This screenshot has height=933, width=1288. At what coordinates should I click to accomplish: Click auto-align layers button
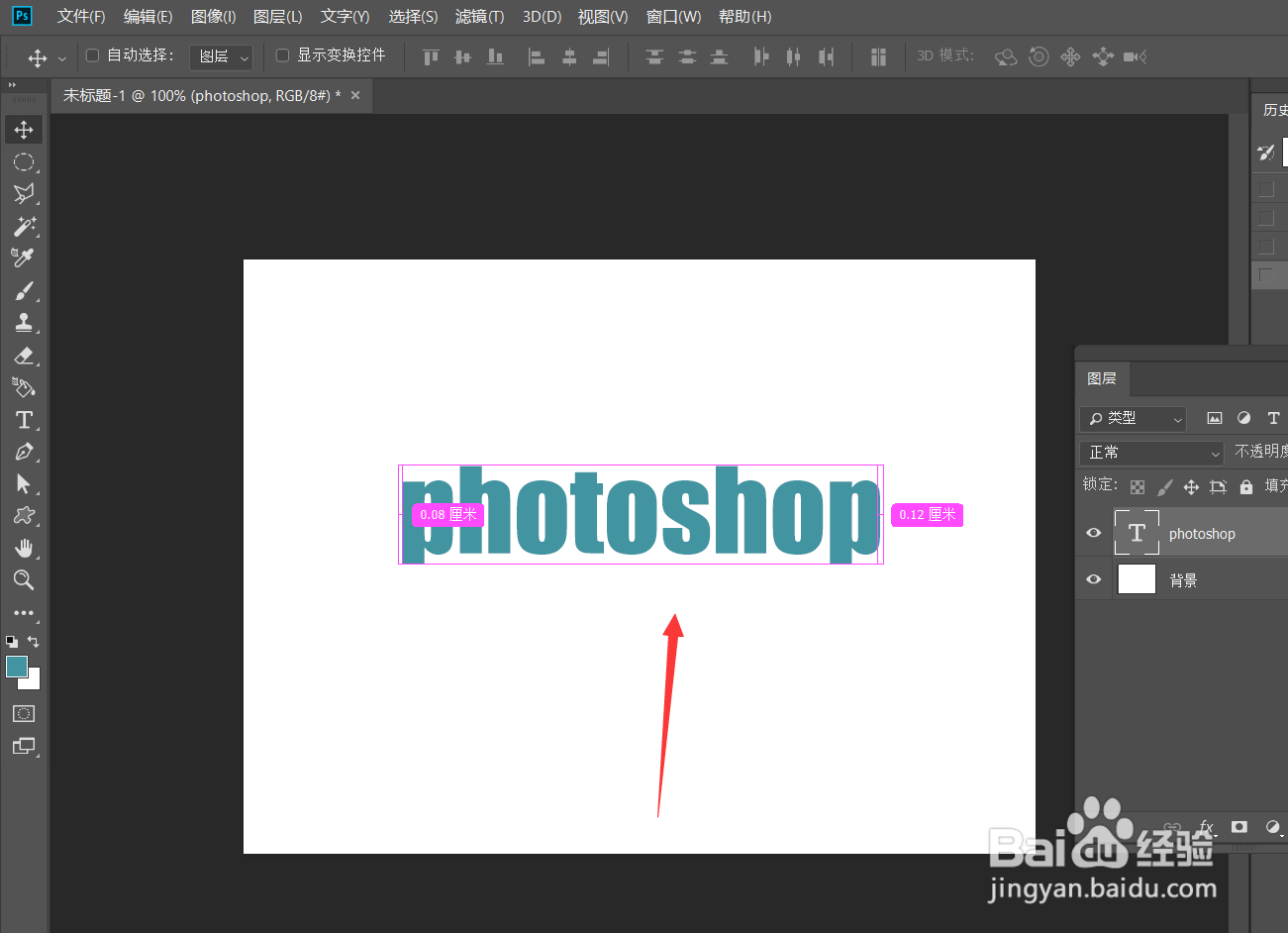(x=878, y=56)
